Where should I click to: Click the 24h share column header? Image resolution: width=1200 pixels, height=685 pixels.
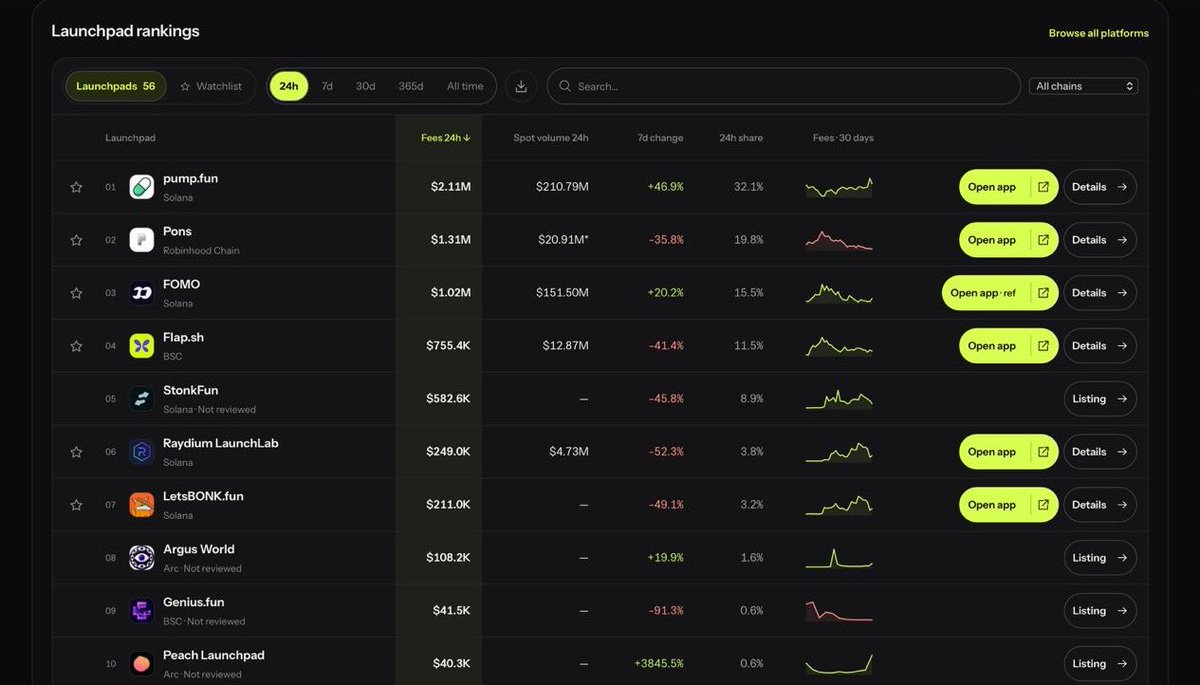[741, 138]
